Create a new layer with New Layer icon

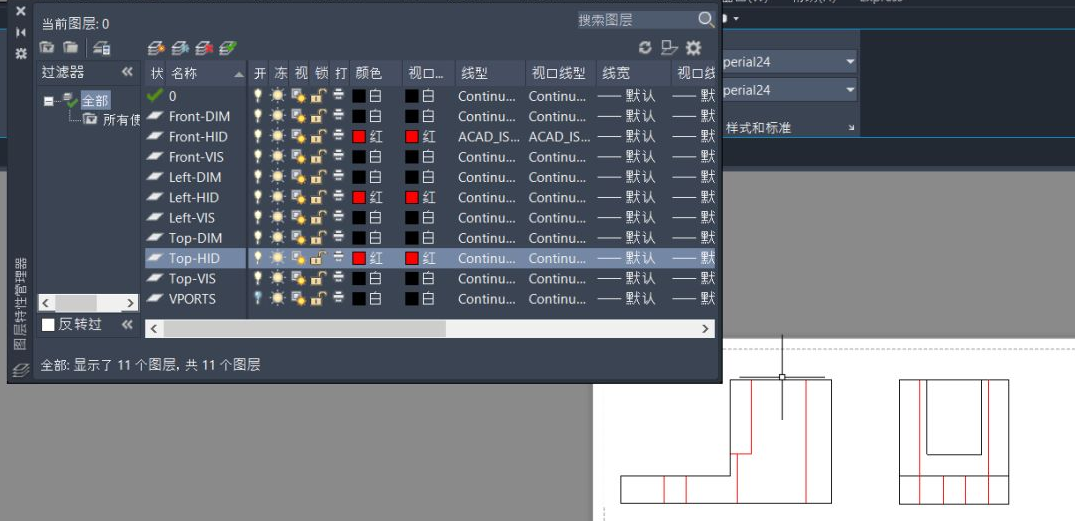click(x=157, y=48)
